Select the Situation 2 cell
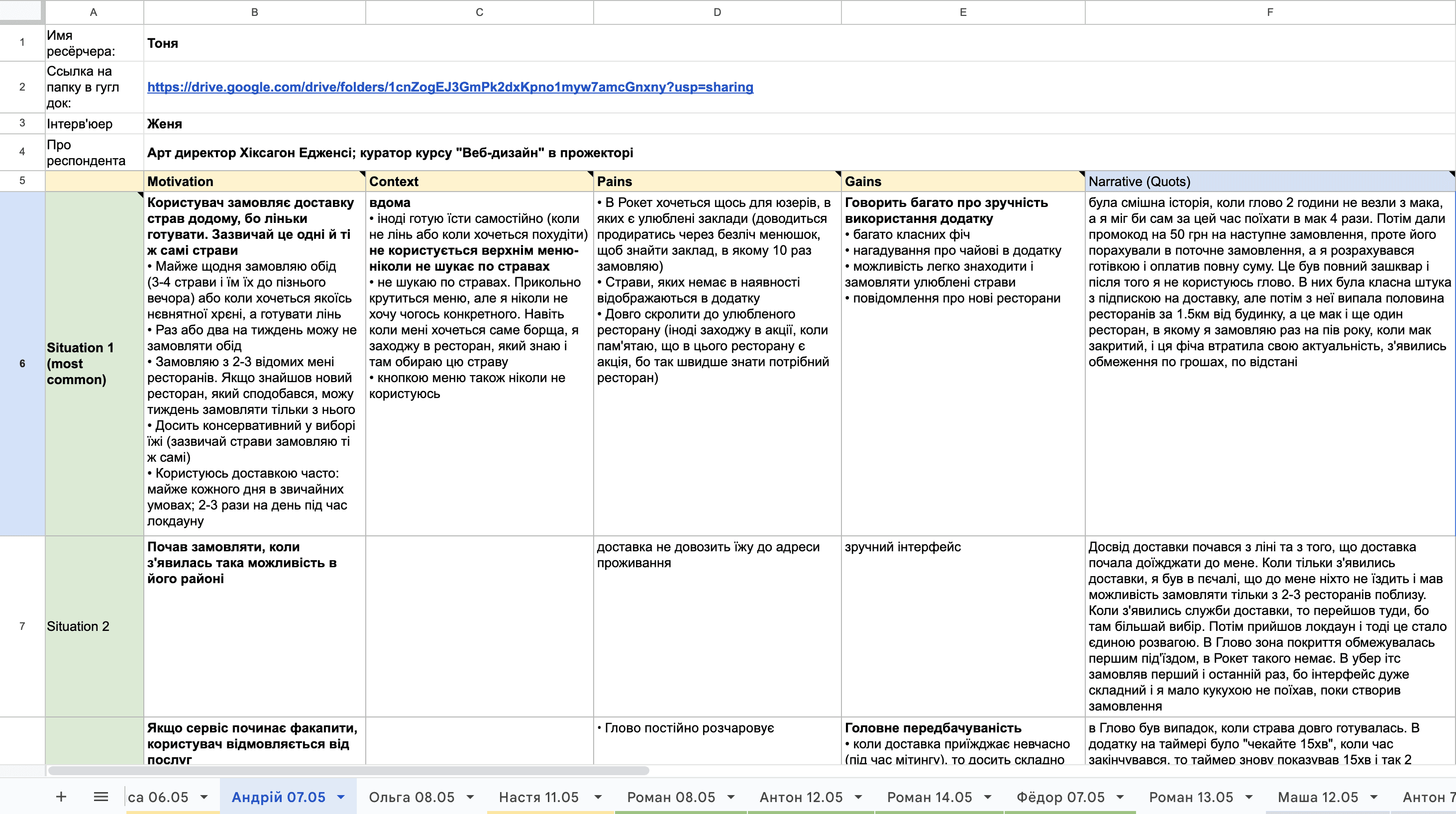Screen dimensions: 1456x814 tap(94, 626)
